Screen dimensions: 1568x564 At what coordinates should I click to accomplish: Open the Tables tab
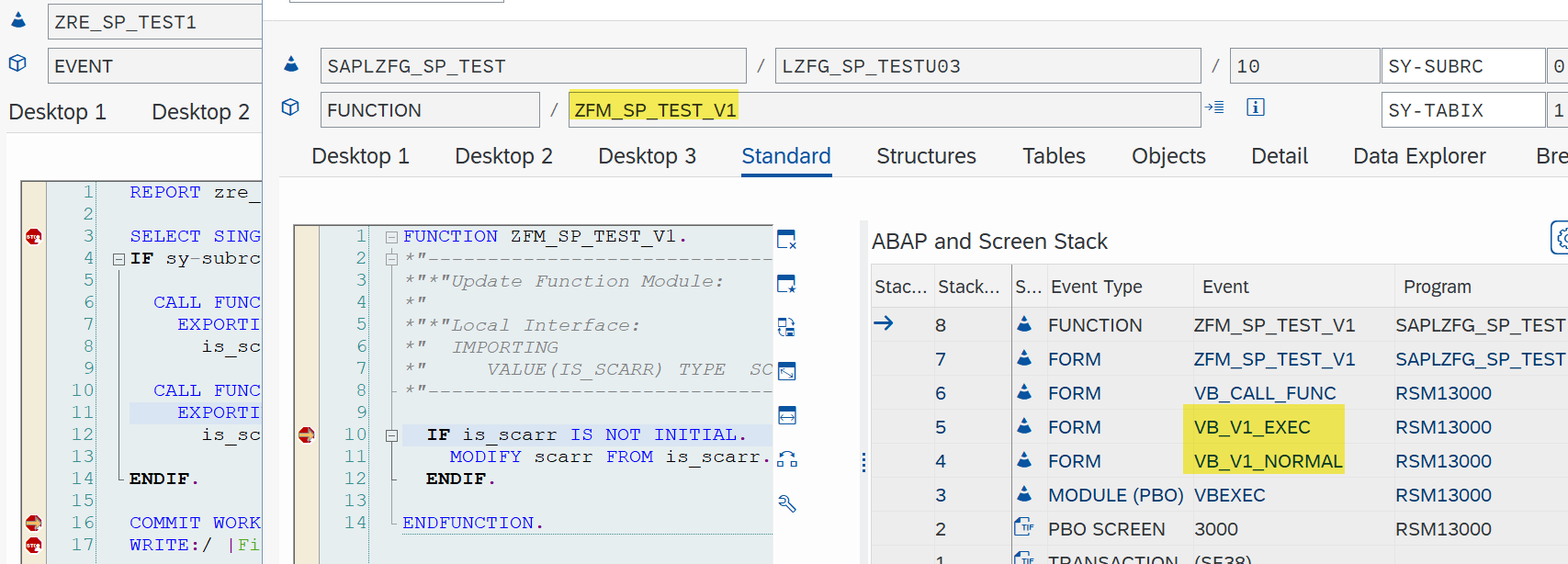[1054, 156]
